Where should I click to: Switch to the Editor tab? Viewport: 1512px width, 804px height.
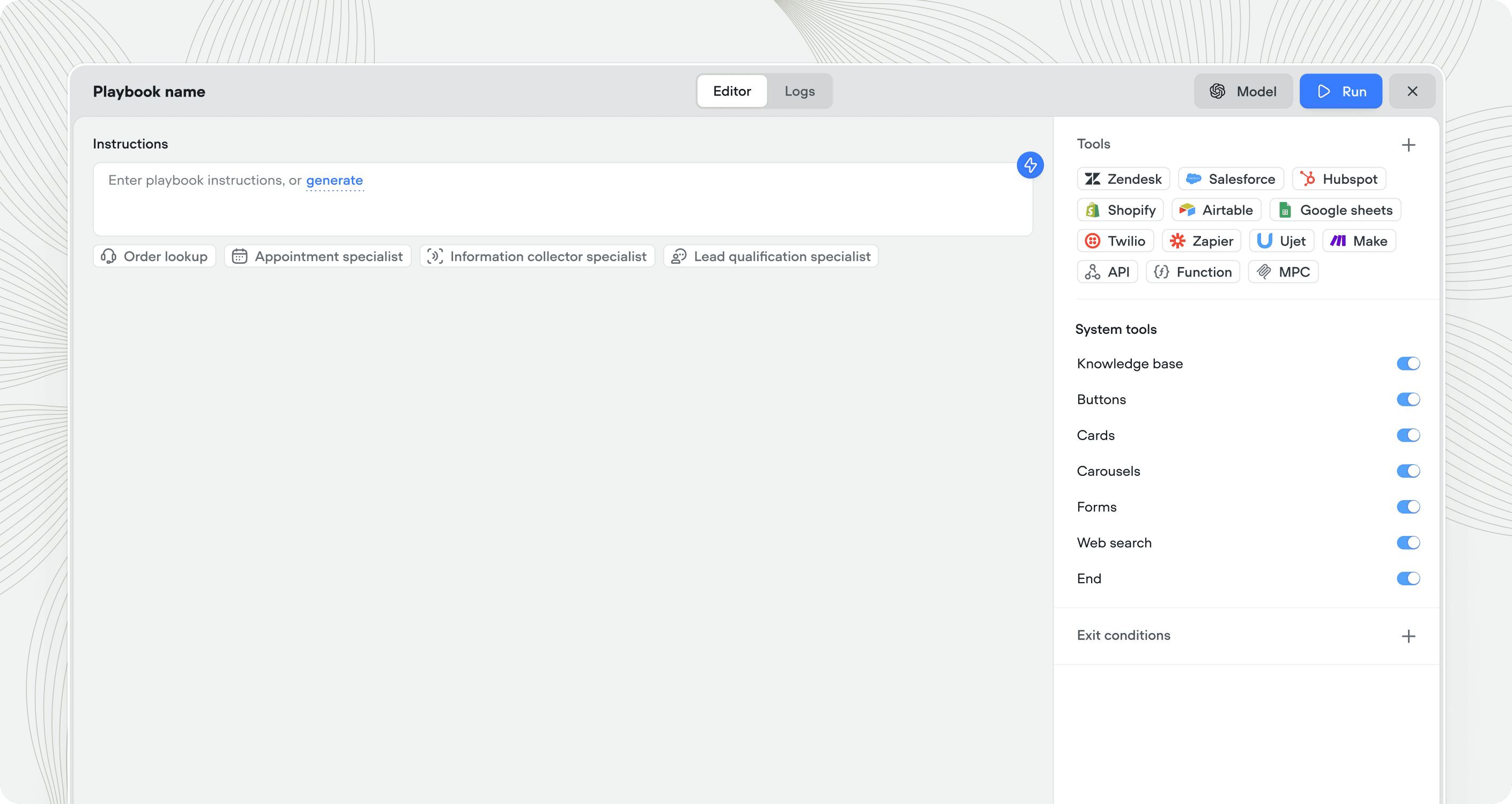tap(731, 92)
